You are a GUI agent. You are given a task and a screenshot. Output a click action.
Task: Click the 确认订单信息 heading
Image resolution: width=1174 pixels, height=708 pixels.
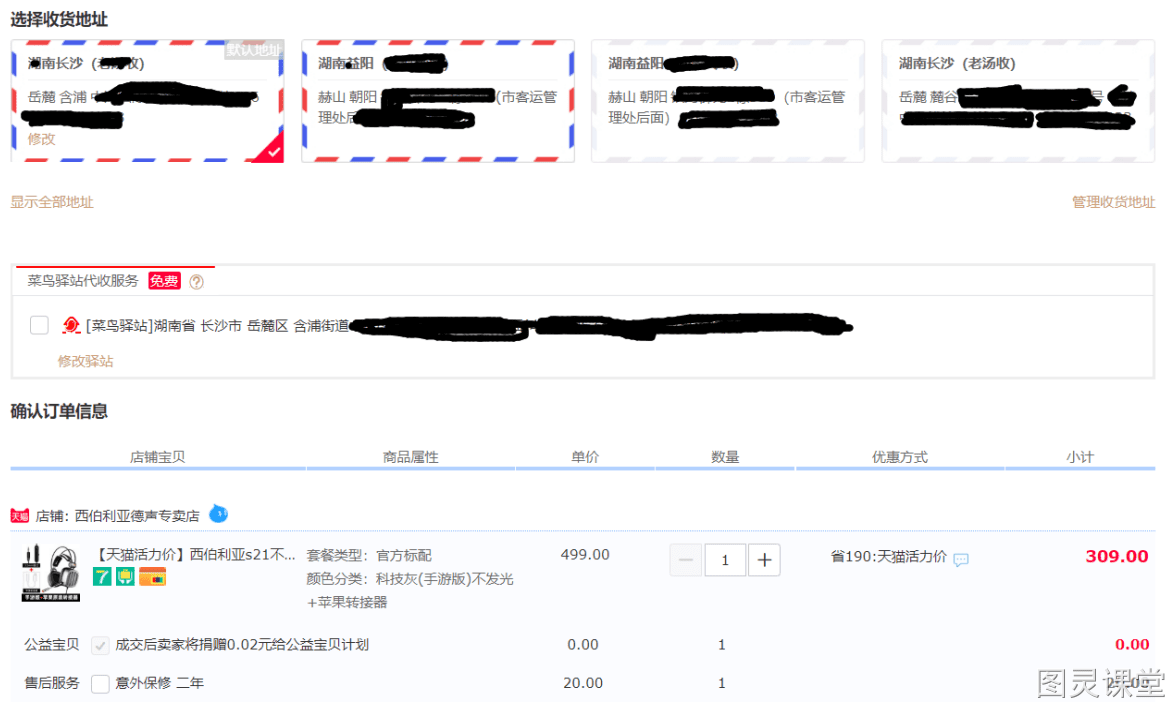(x=59, y=411)
